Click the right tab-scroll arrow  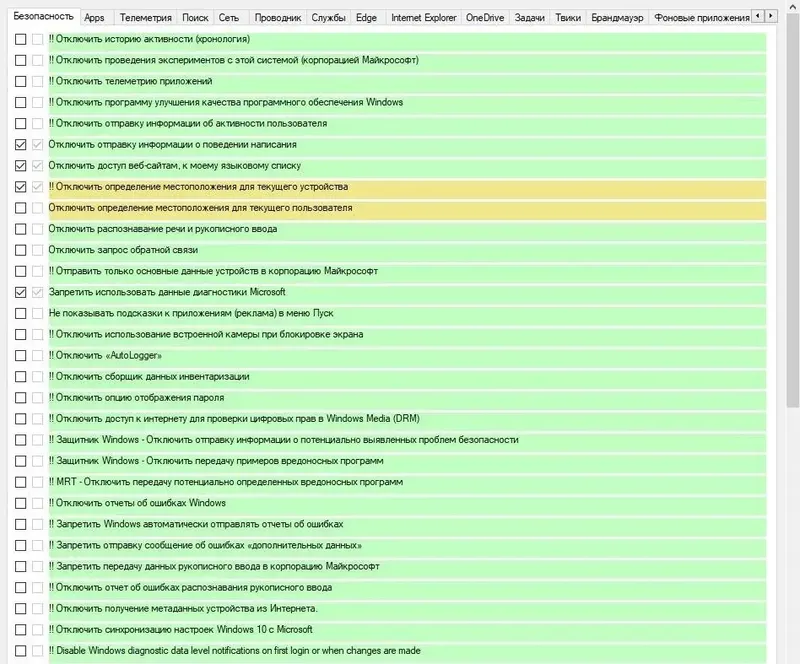[772, 14]
